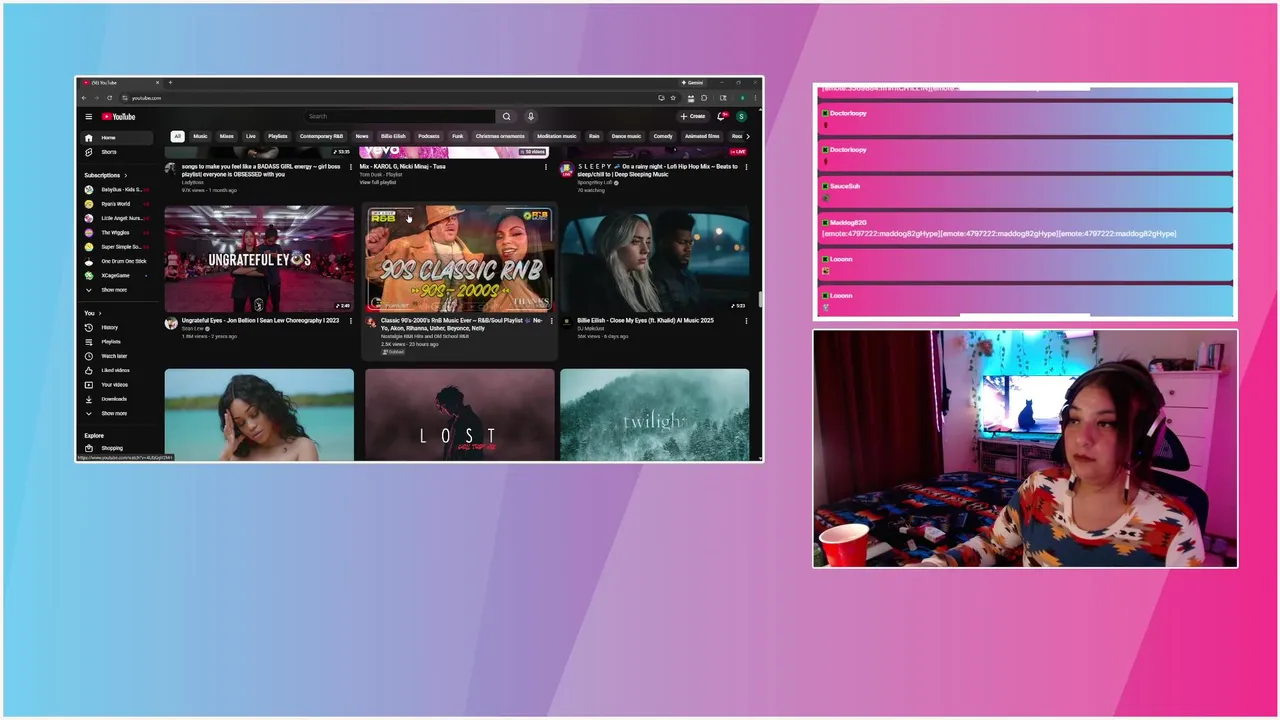
Task: Play 90s Classic RnB thumbnail
Action: (x=460, y=259)
